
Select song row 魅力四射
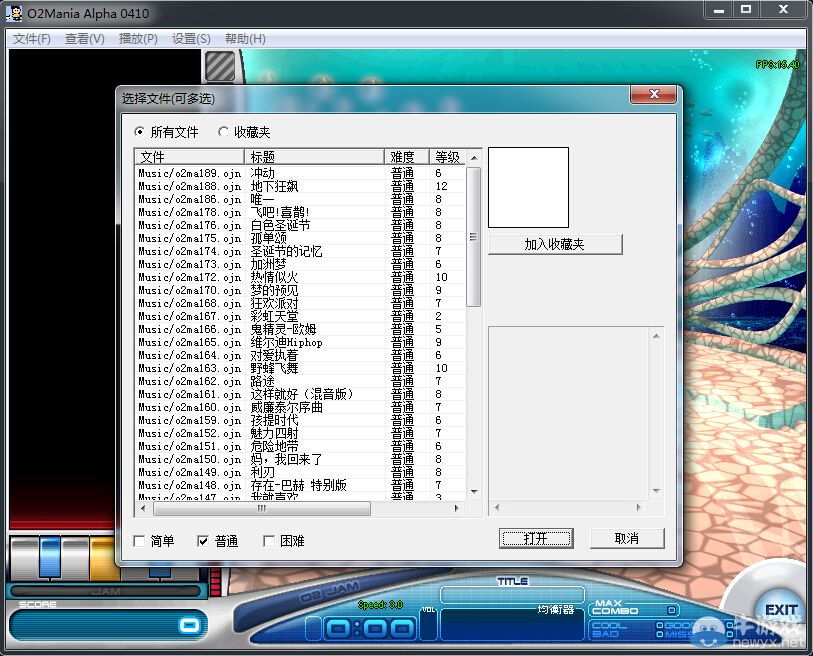coord(301,433)
